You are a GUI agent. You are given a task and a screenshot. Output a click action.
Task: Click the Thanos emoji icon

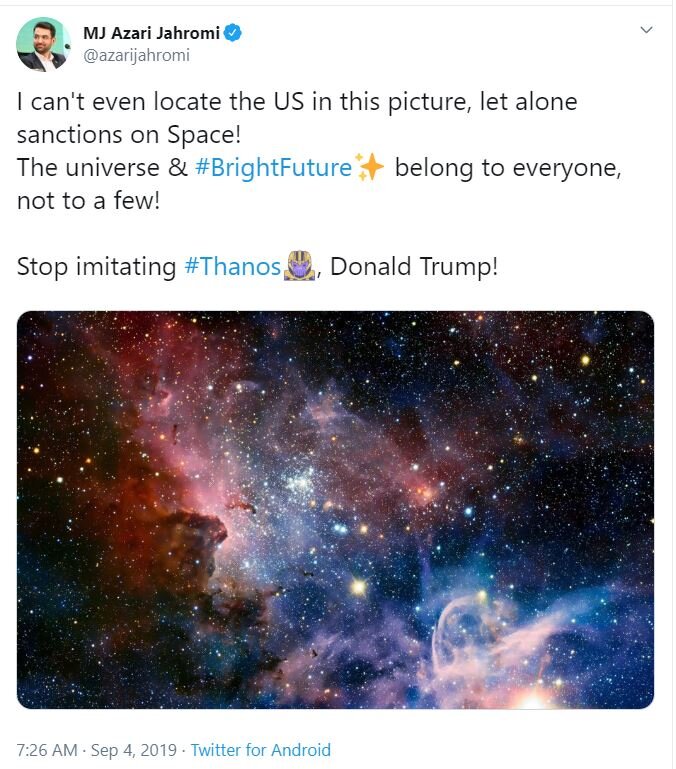[299, 265]
